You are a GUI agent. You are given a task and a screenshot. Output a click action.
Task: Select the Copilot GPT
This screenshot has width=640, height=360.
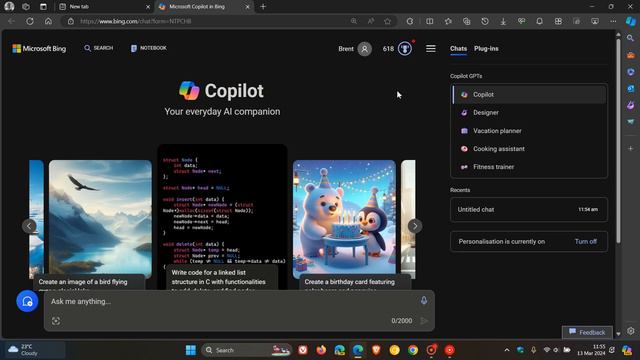(529, 94)
